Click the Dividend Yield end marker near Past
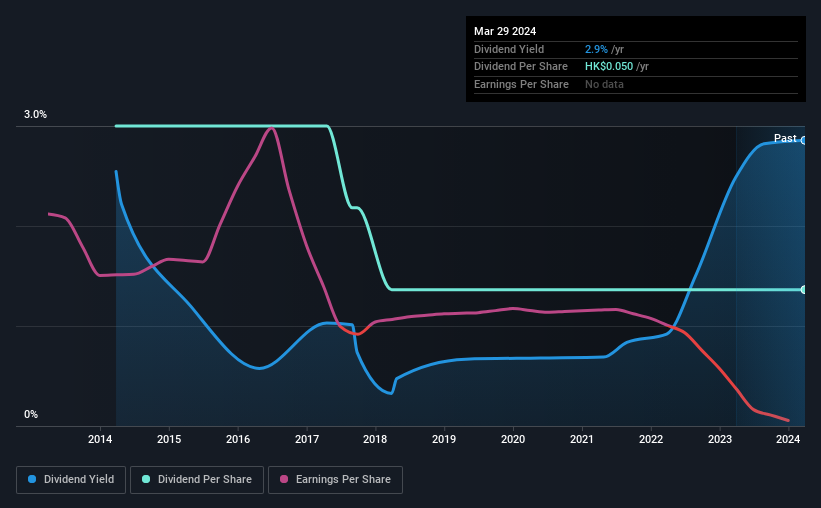This screenshot has height=508, width=821. [804, 140]
